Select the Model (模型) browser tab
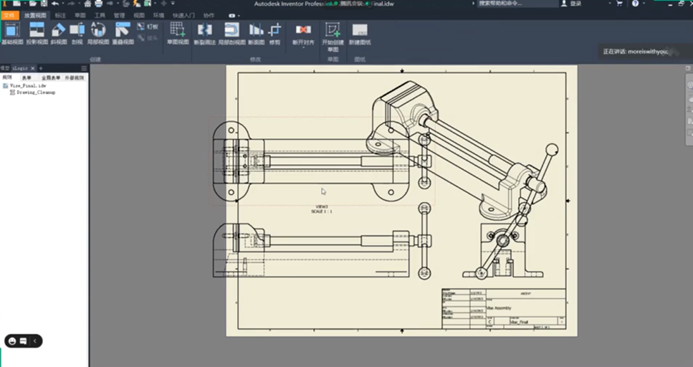The height and width of the screenshot is (367, 693). pyautogui.click(x=4, y=68)
